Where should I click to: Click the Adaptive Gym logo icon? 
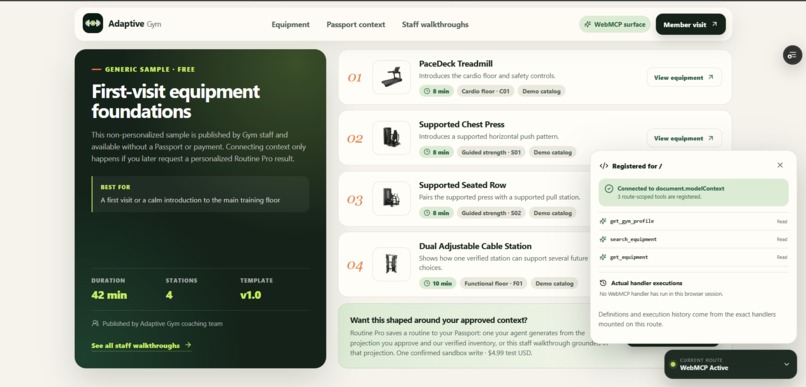click(x=93, y=23)
